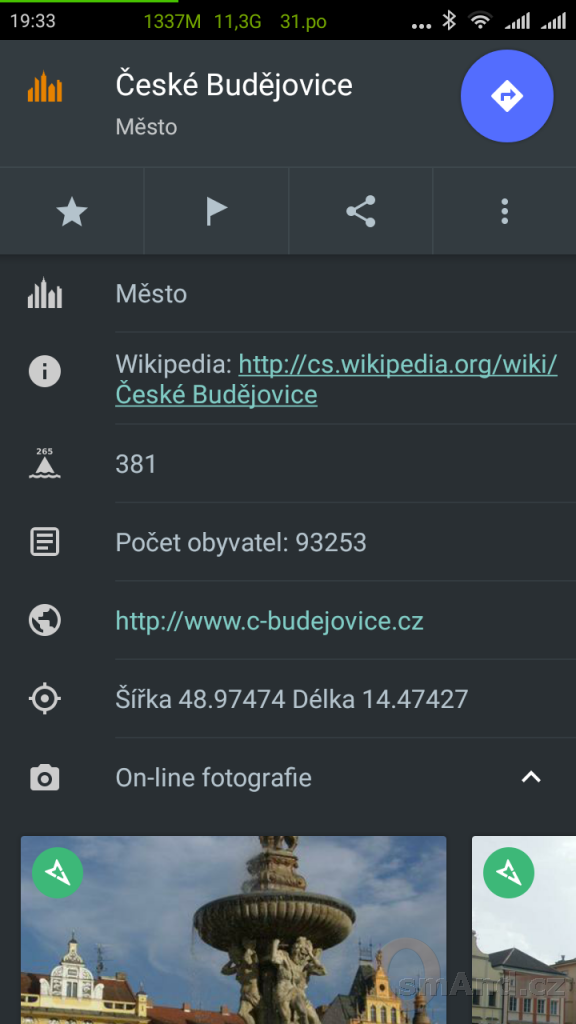Tap the info icon beside Wikipedia
The image size is (576, 1024).
[x=45, y=372]
